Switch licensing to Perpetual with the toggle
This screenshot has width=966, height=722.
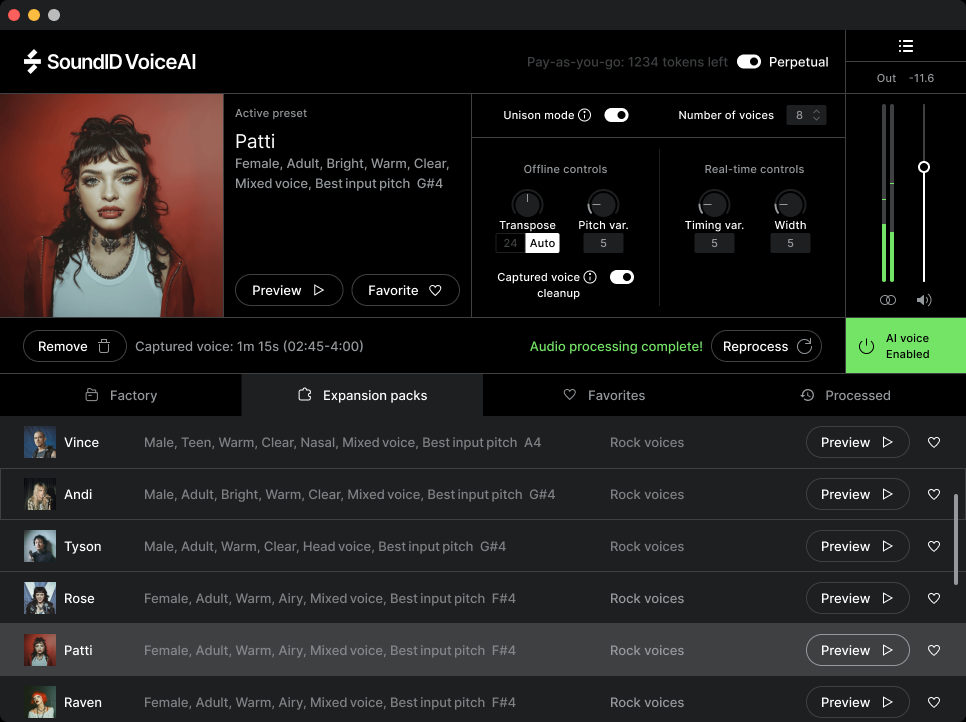click(749, 61)
